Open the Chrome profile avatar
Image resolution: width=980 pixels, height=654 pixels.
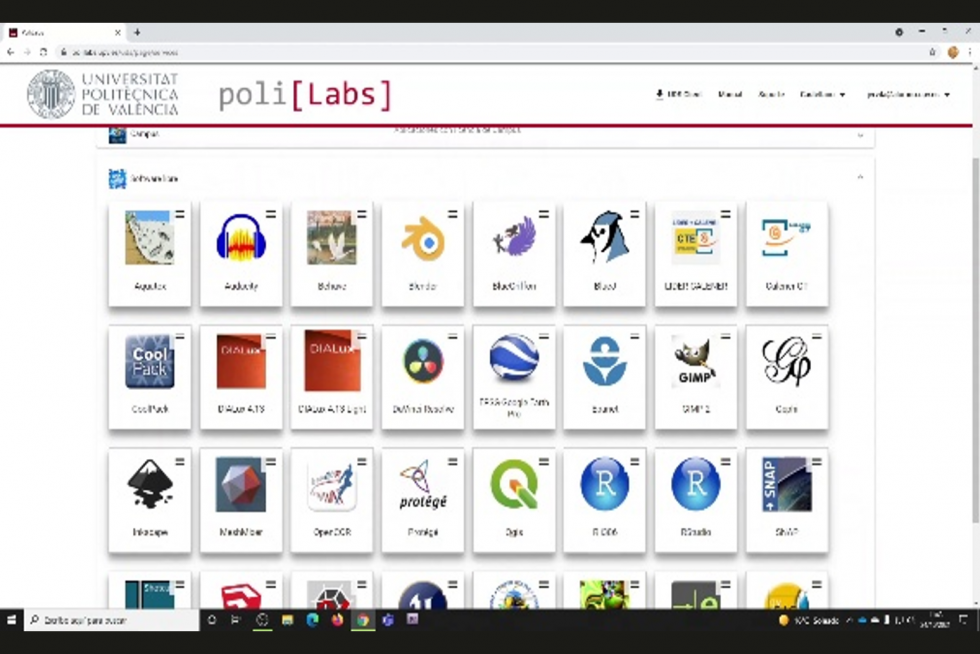click(953, 53)
